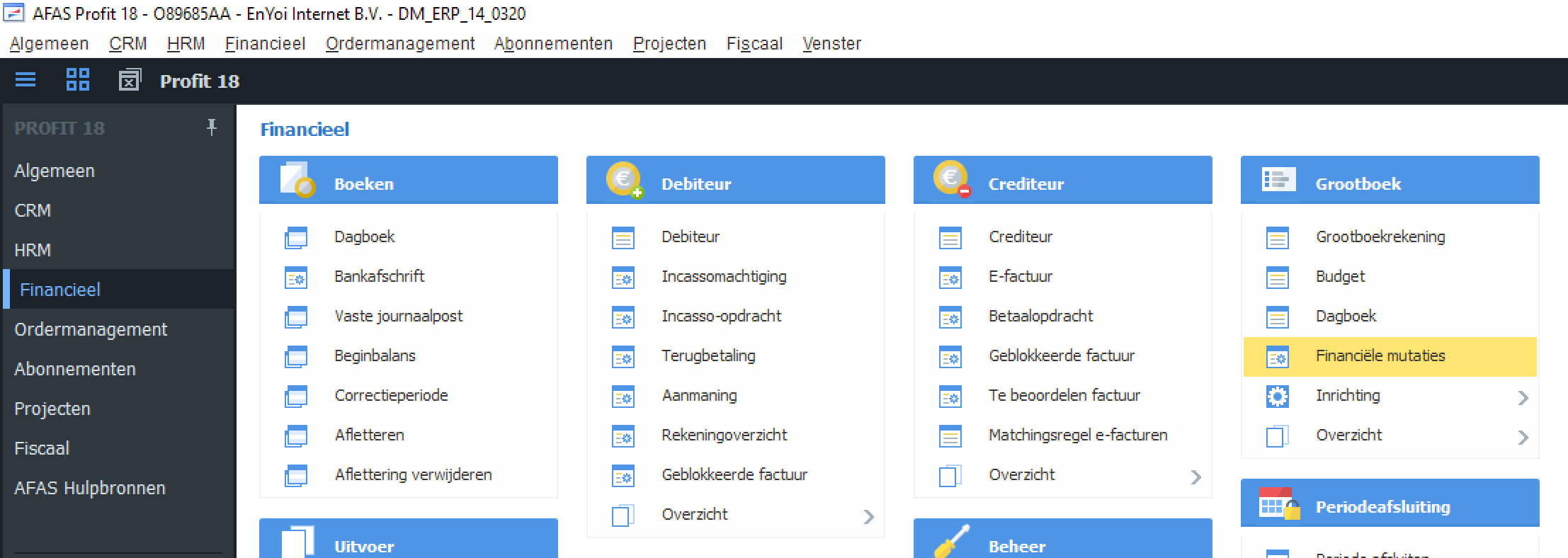Click the Inrichting gear icon
Screen dimensions: 1568x558
point(1277,397)
